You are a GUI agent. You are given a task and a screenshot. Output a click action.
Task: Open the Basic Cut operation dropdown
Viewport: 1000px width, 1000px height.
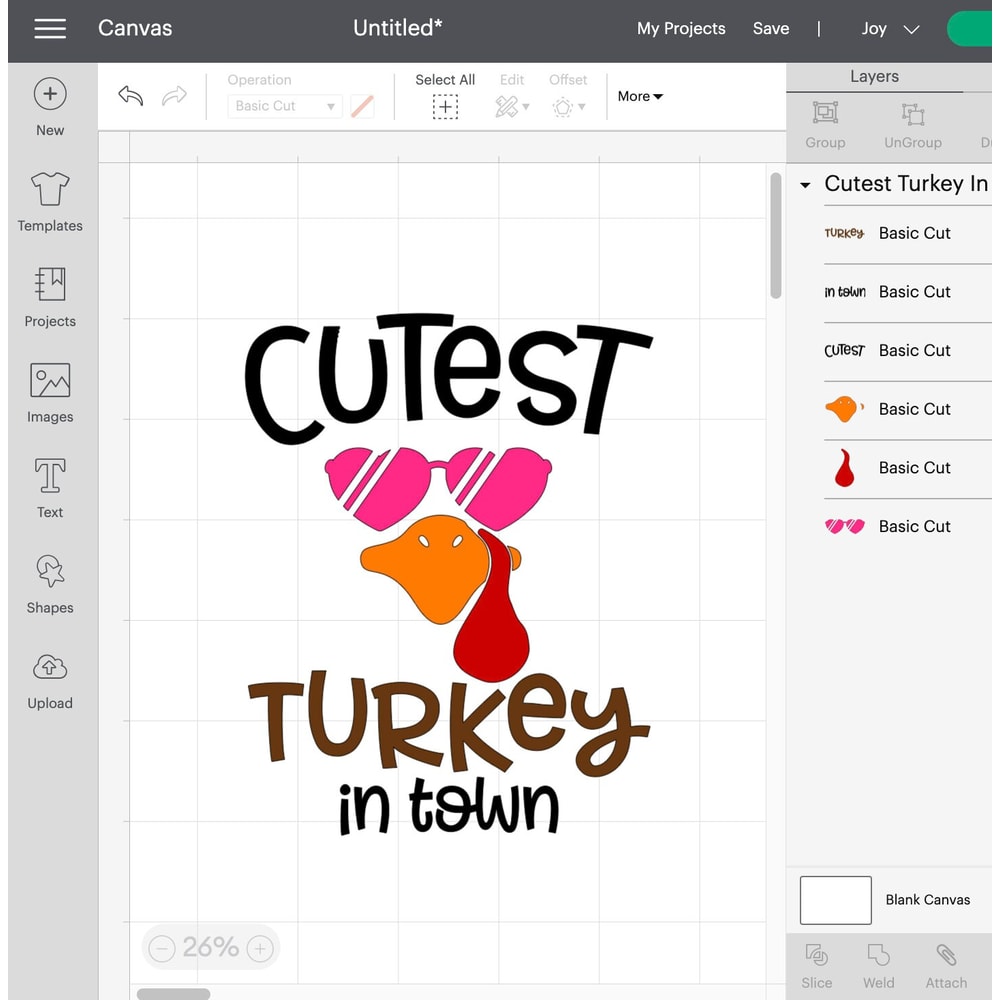284,106
